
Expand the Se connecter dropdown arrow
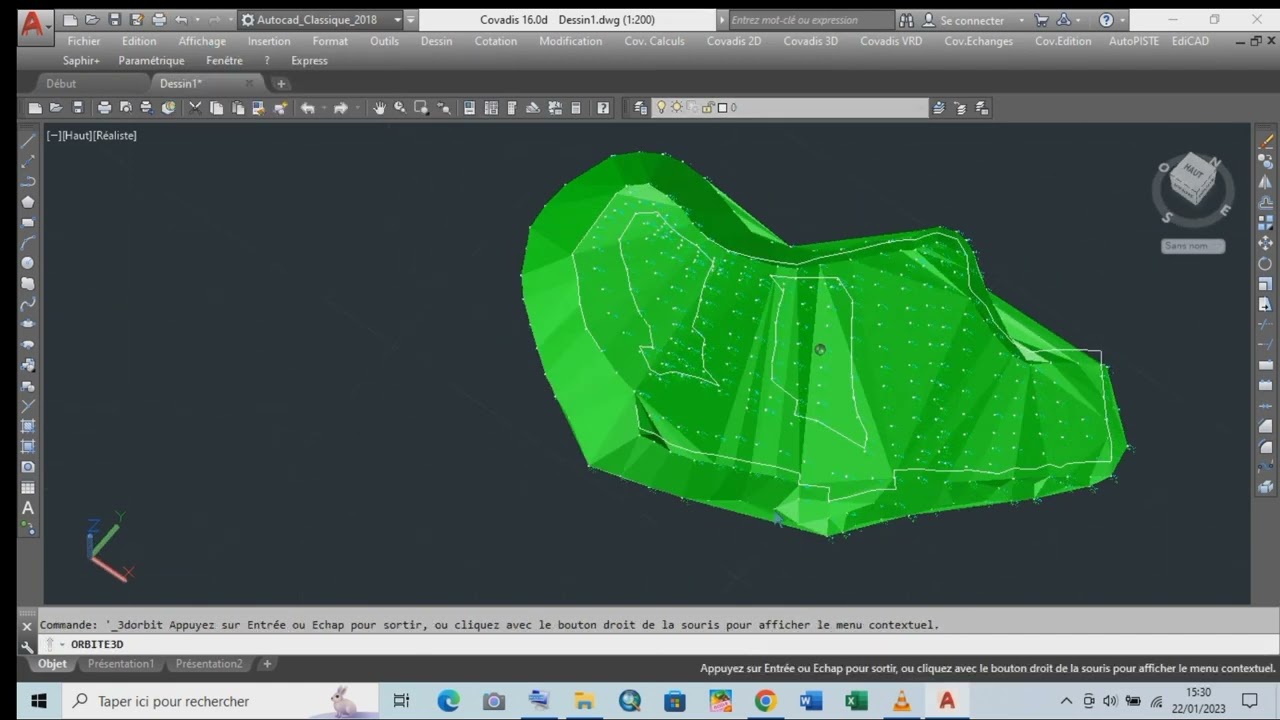point(1021,20)
